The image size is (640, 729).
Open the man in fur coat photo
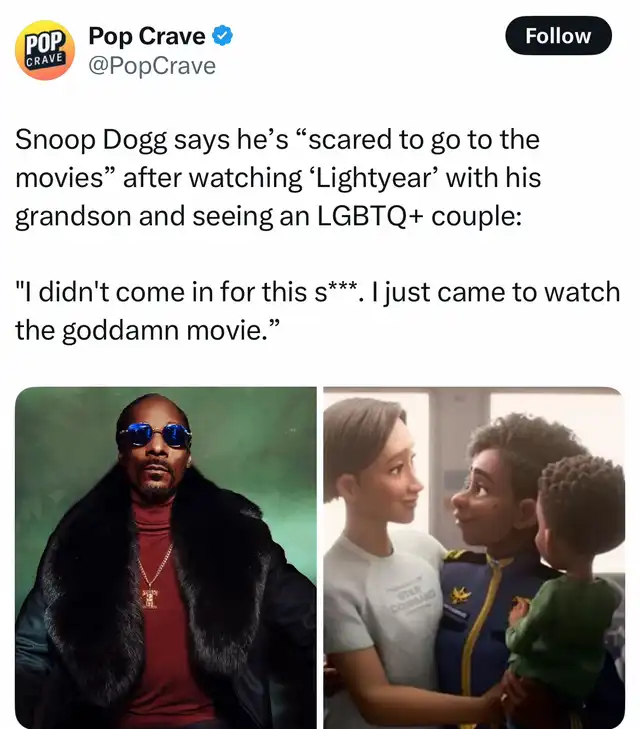point(166,557)
